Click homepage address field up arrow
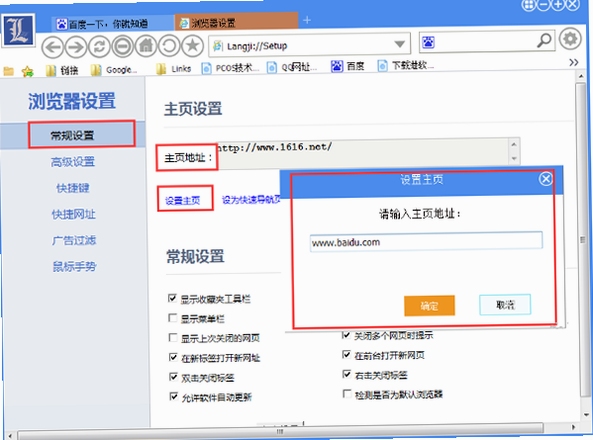The width and height of the screenshot is (593, 440). pos(514,144)
